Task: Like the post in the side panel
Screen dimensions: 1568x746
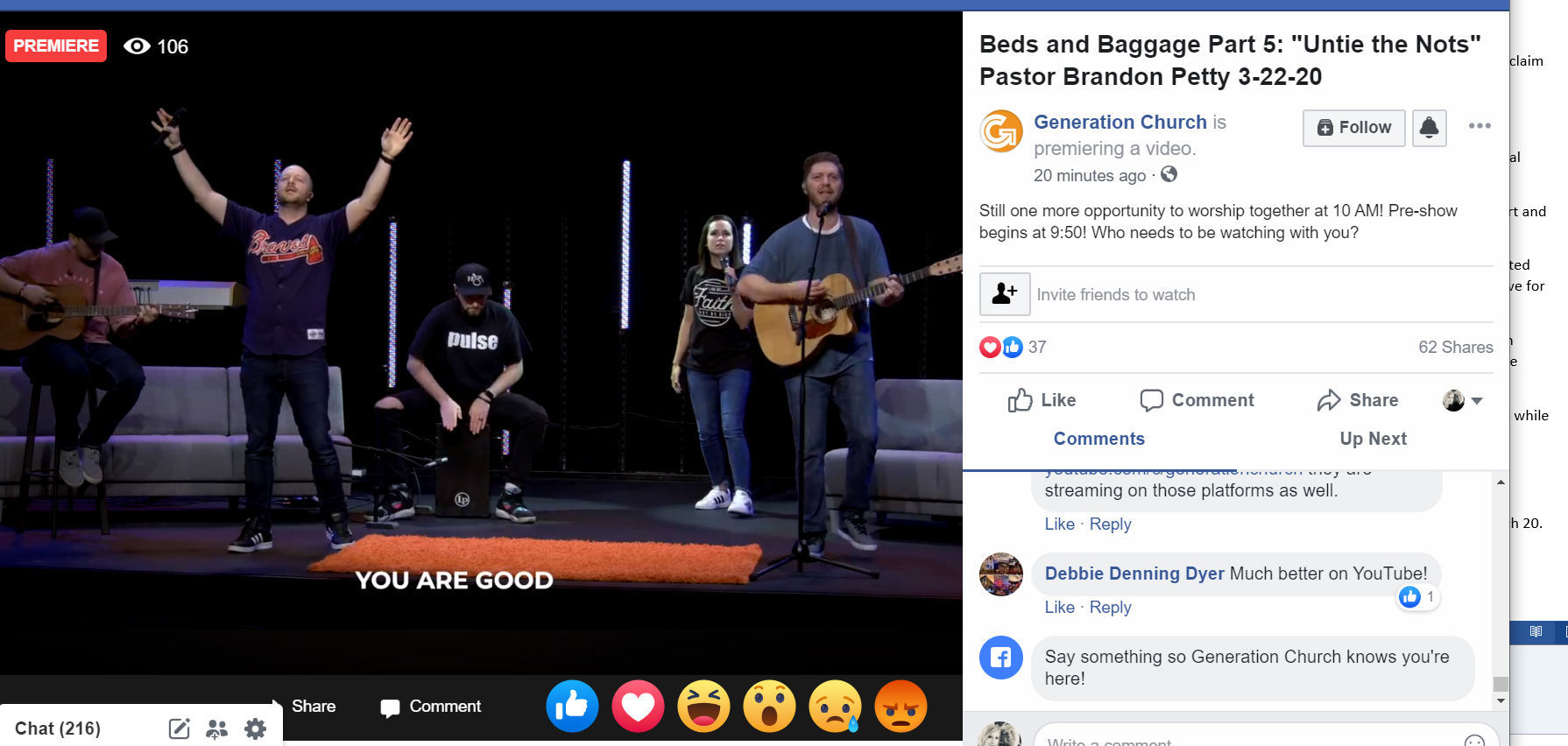Action: pos(1042,400)
